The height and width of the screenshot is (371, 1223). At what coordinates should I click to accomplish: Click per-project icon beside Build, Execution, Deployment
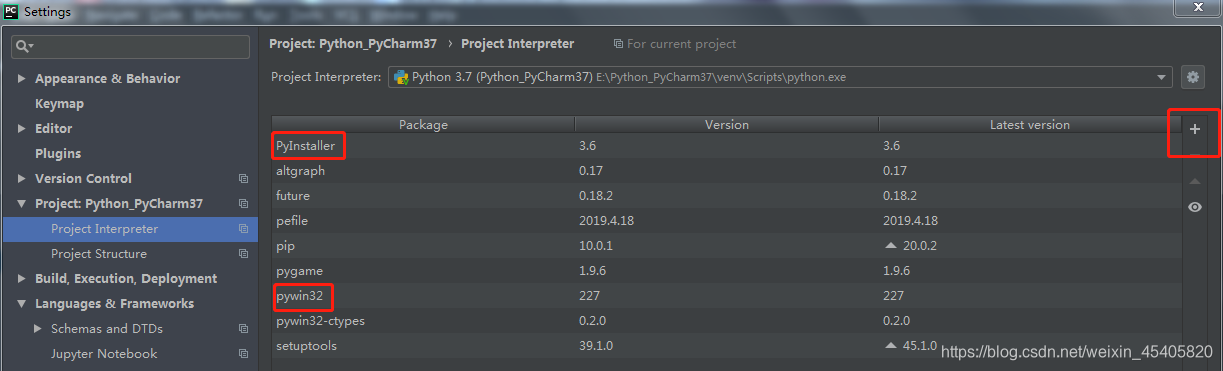(243, 279)
